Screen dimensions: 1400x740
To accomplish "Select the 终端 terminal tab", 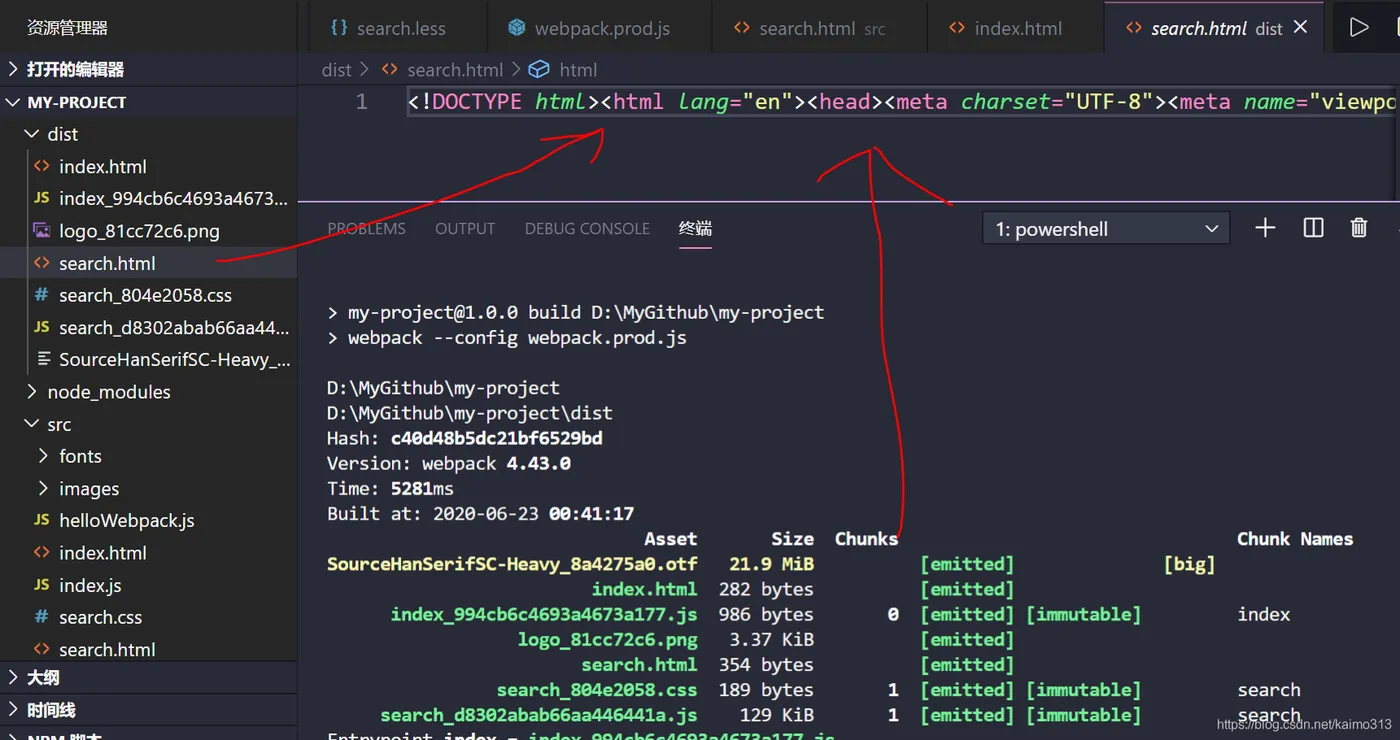I will (695, 229).
